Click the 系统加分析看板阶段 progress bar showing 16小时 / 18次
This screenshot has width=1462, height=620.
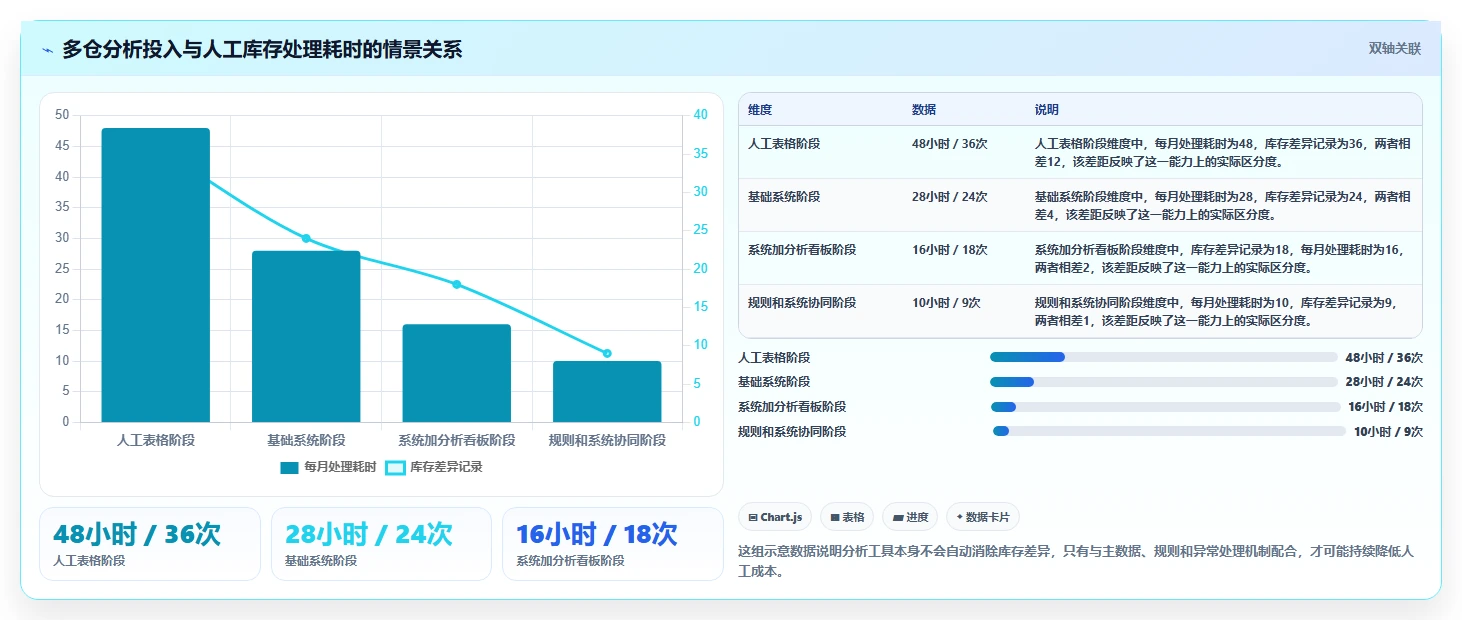click(x=1165, y=407)
